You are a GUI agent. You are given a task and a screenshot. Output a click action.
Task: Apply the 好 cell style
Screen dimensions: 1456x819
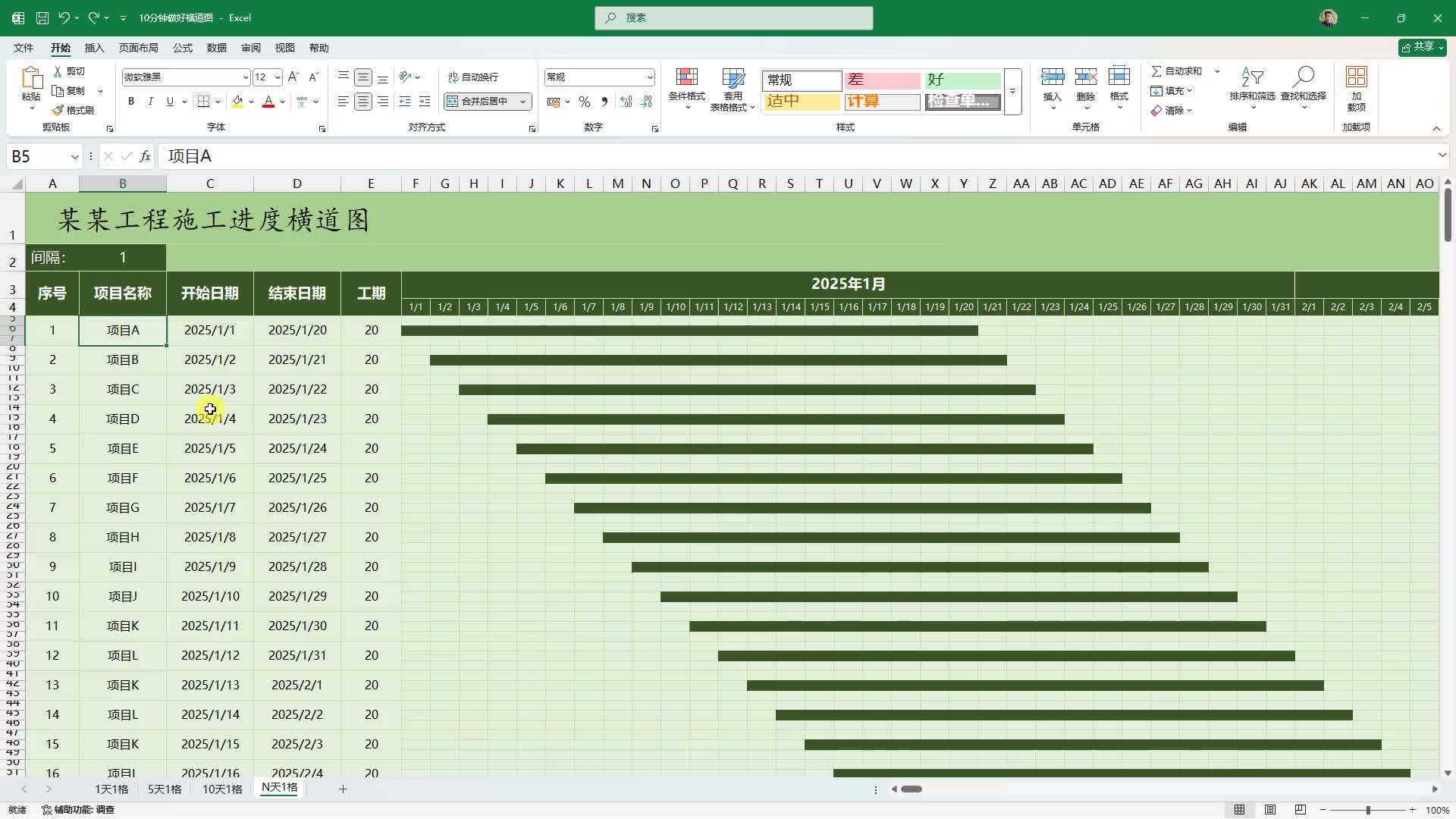coord(962,80)
